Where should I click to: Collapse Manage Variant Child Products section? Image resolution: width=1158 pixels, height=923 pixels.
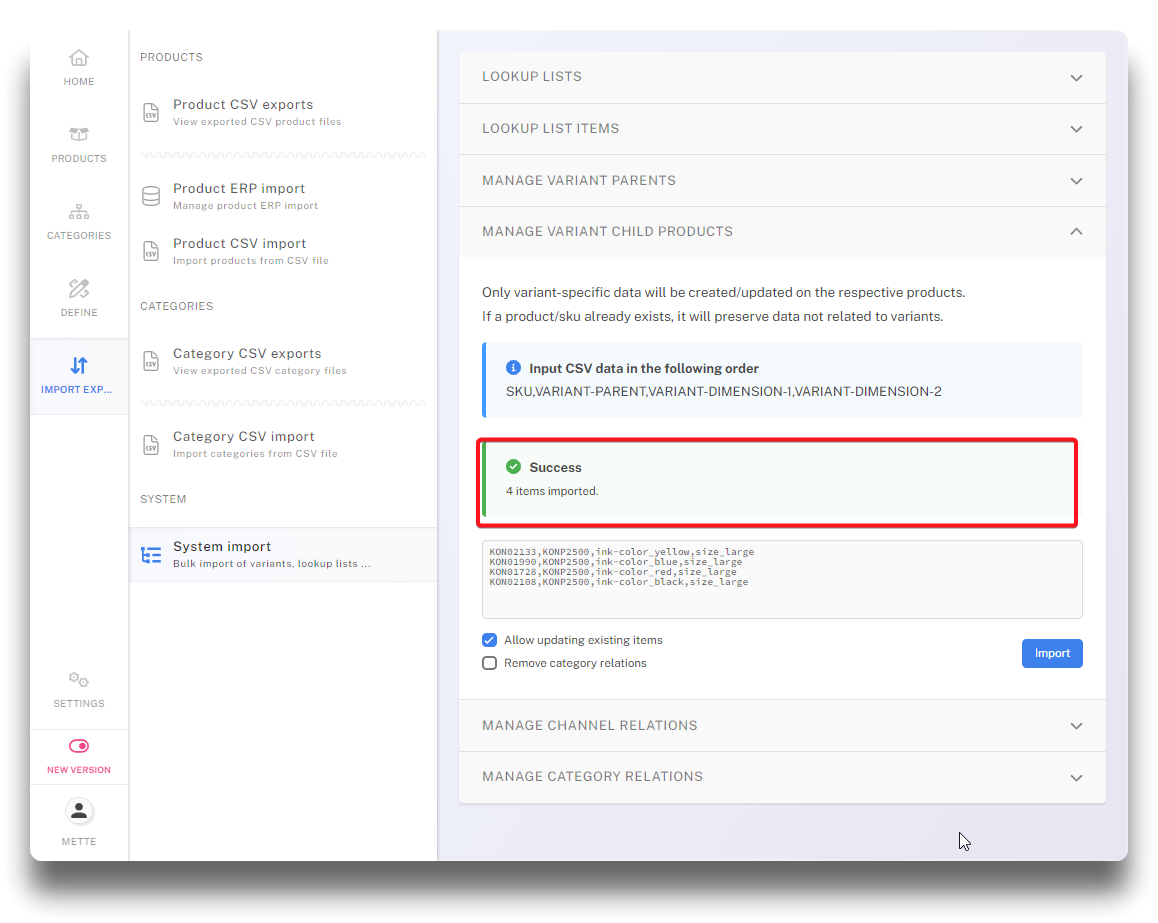(x=781, y=232)
